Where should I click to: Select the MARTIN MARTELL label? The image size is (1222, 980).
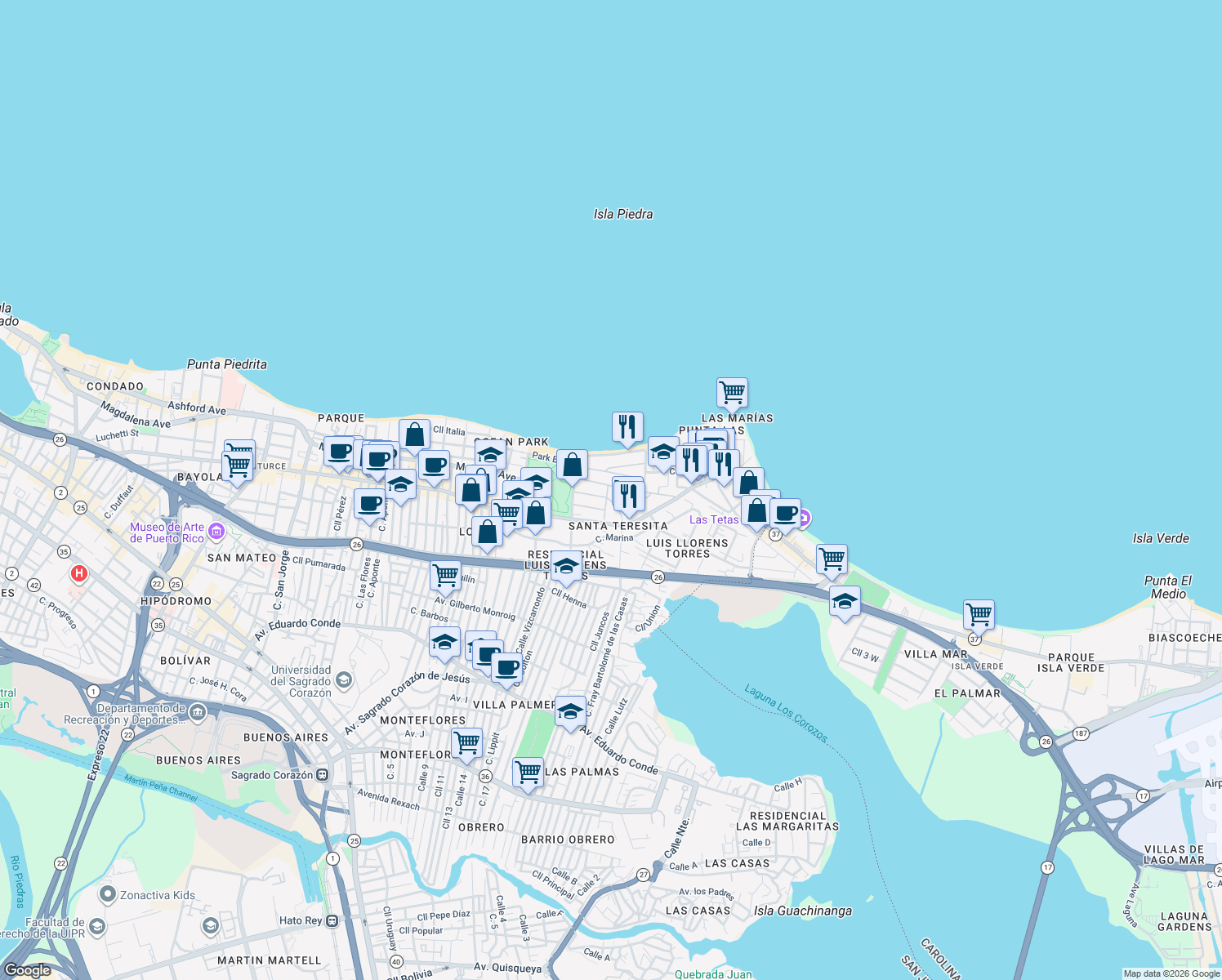[x=270, y=960]
